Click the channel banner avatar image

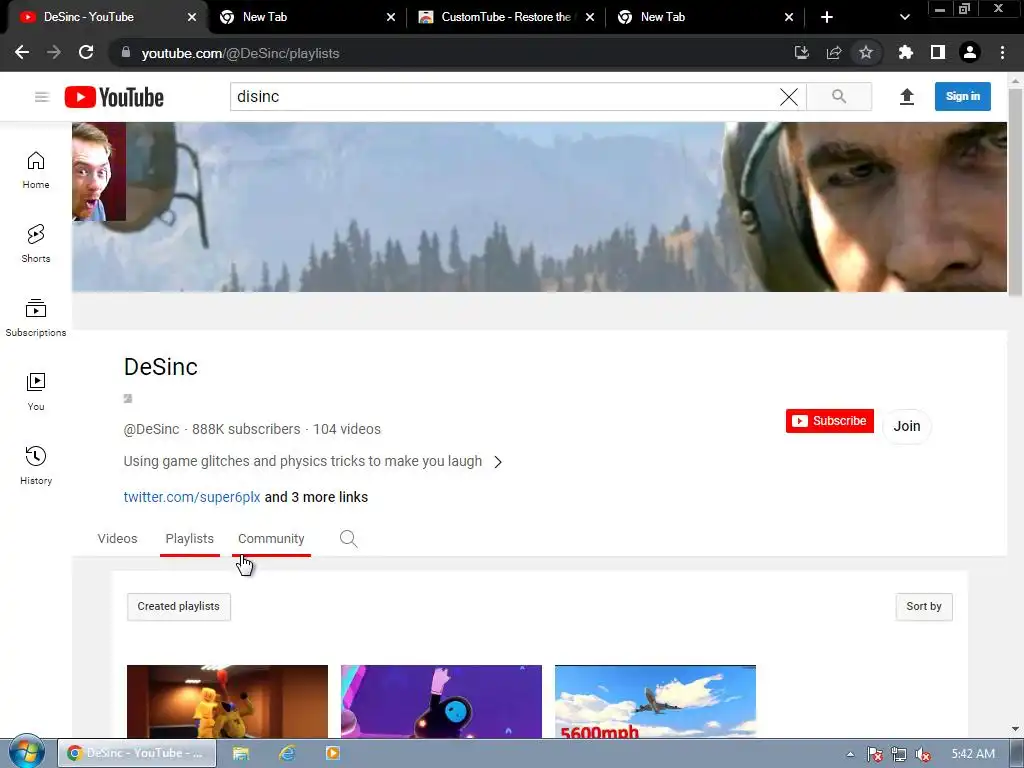coord(99,172)
